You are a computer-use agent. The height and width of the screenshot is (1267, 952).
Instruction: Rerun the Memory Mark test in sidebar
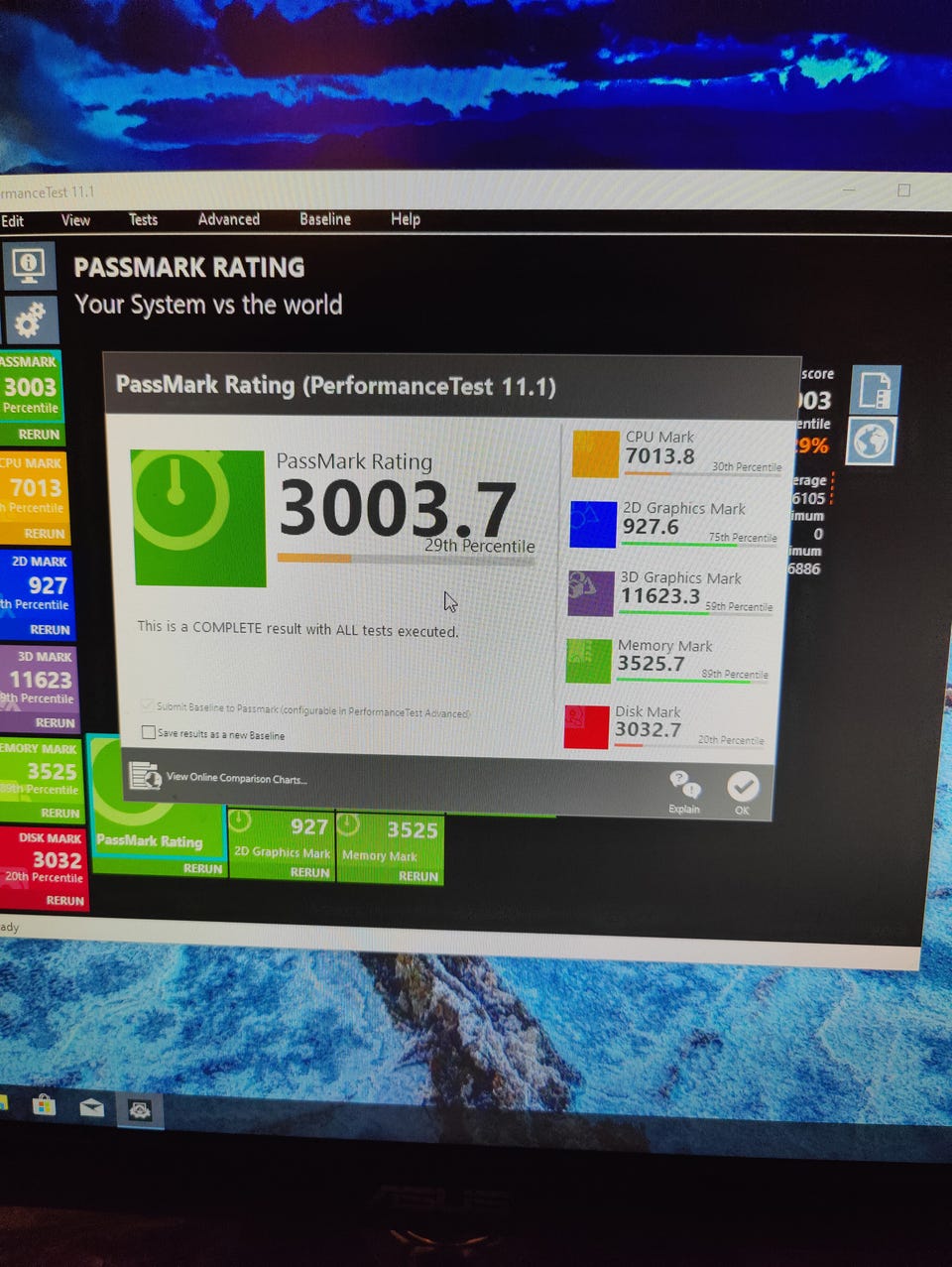pos(59,813)
